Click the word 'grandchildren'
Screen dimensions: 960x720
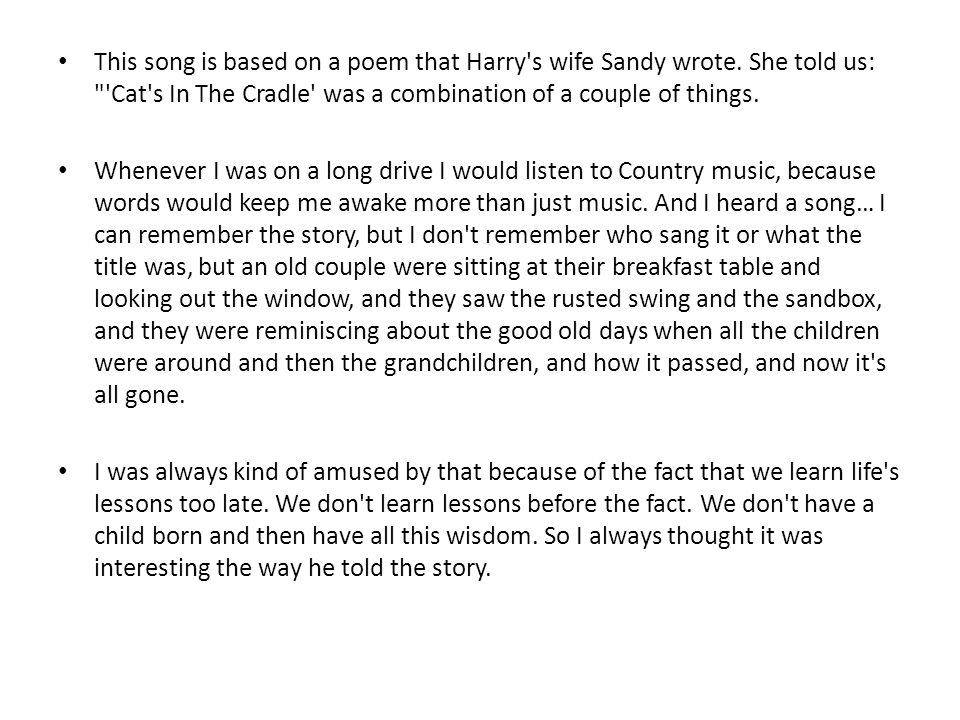pos(460,362)
